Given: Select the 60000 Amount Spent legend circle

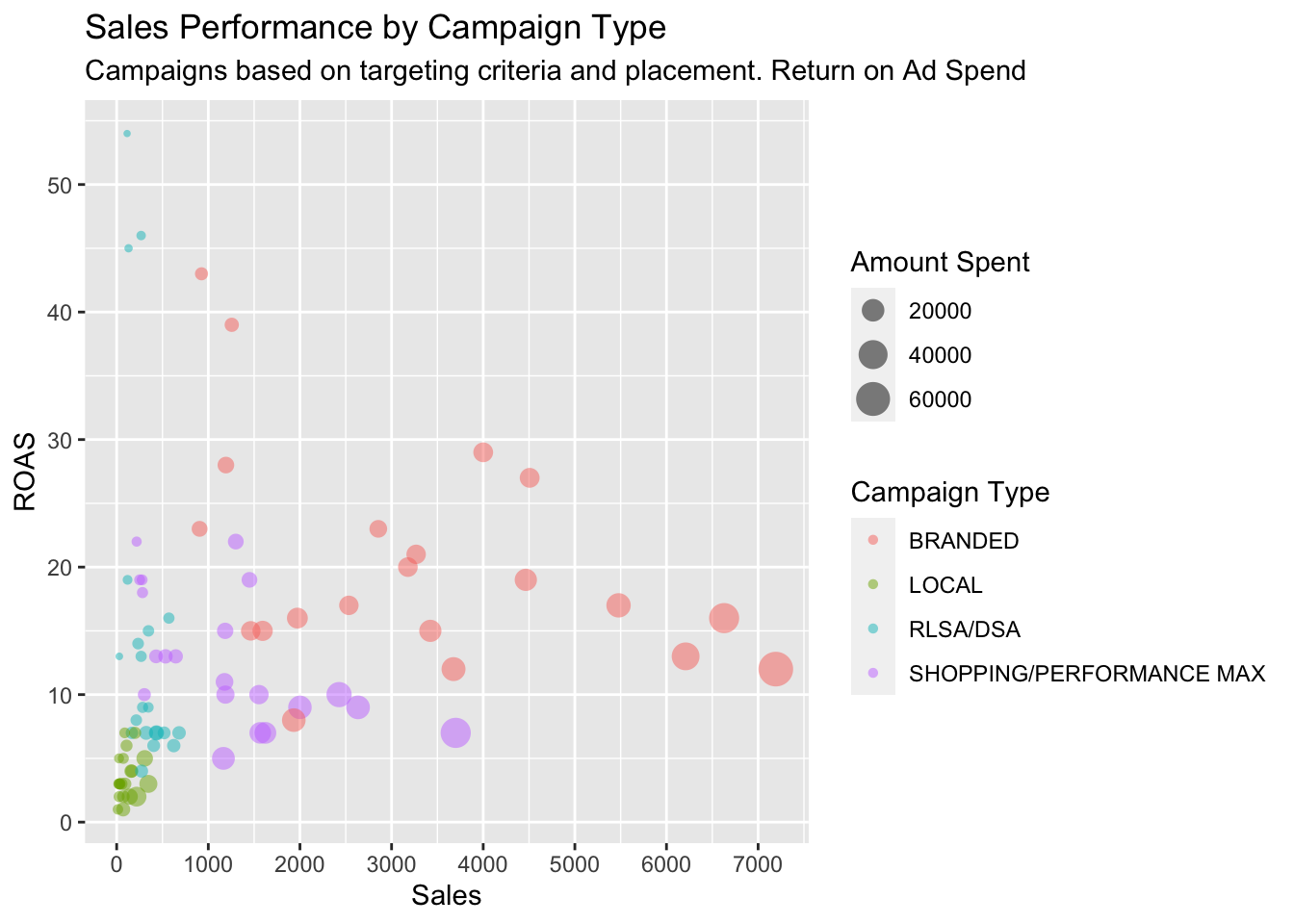Looking at the screenshot, I should click(873, 399).
